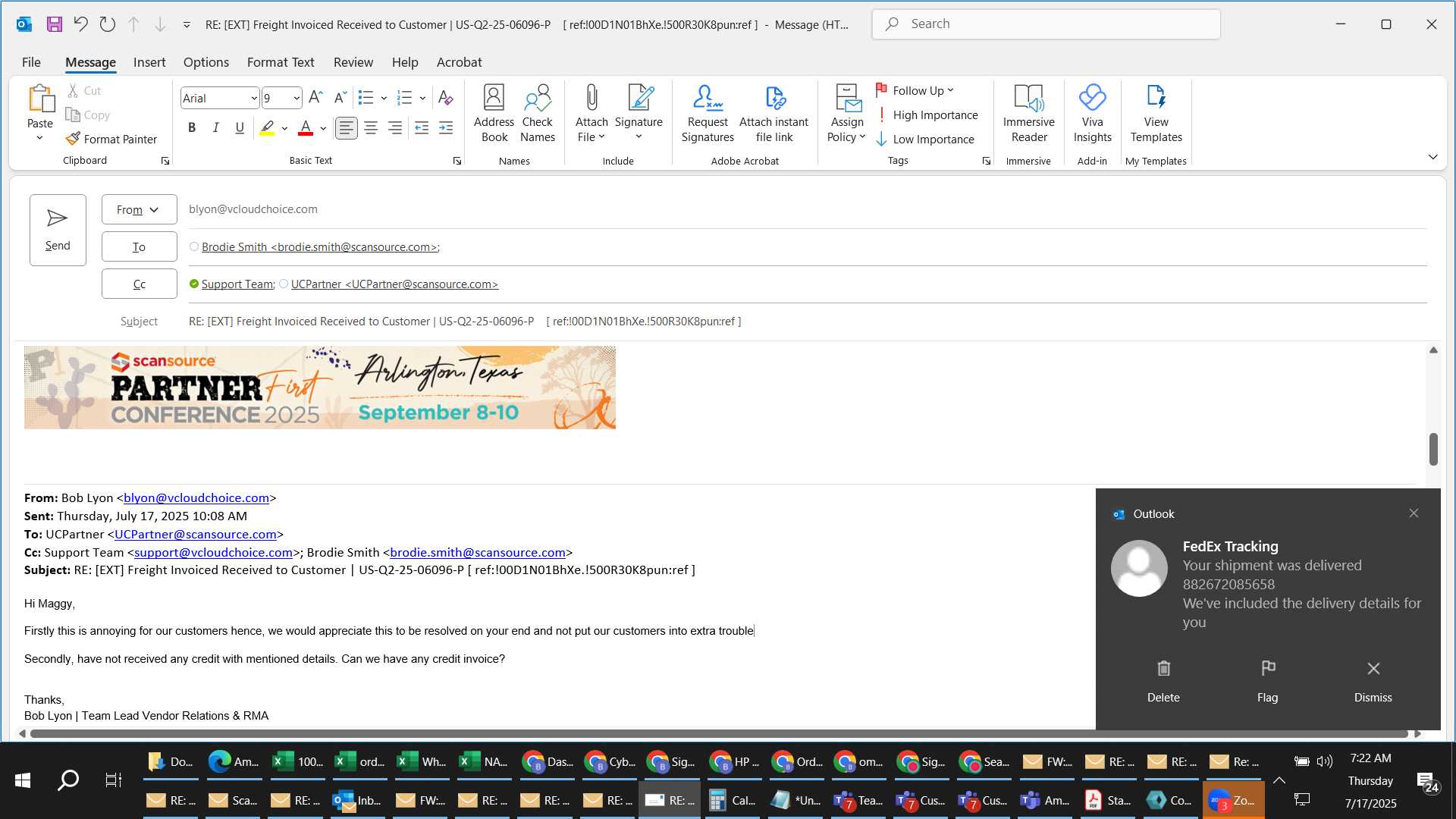The height and width of the screenshot is (819, 1456).
Task: Select the Format Painter tool
Action: (111, 139)
